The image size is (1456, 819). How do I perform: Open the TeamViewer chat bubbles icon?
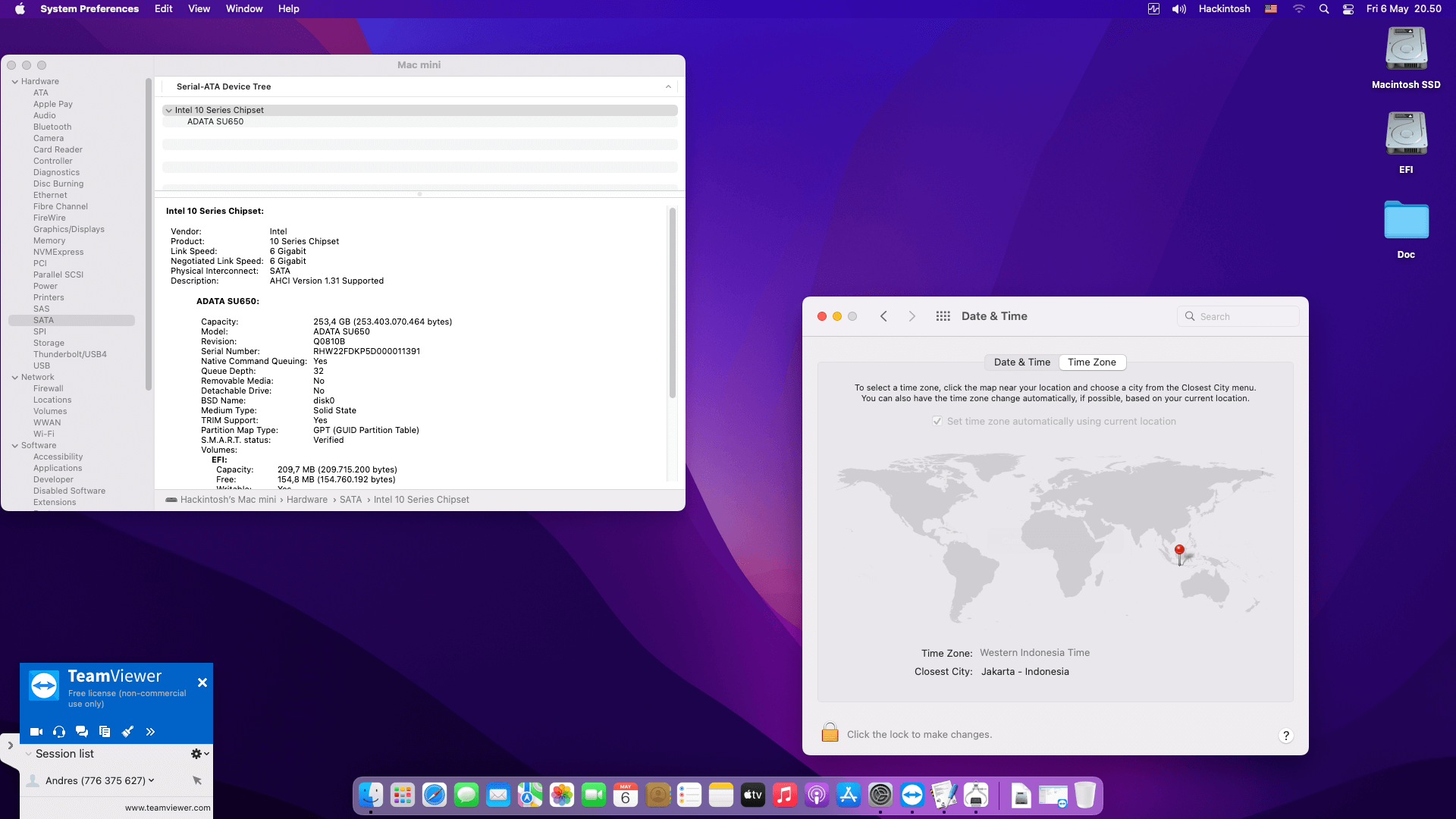[x=82, y=732]
